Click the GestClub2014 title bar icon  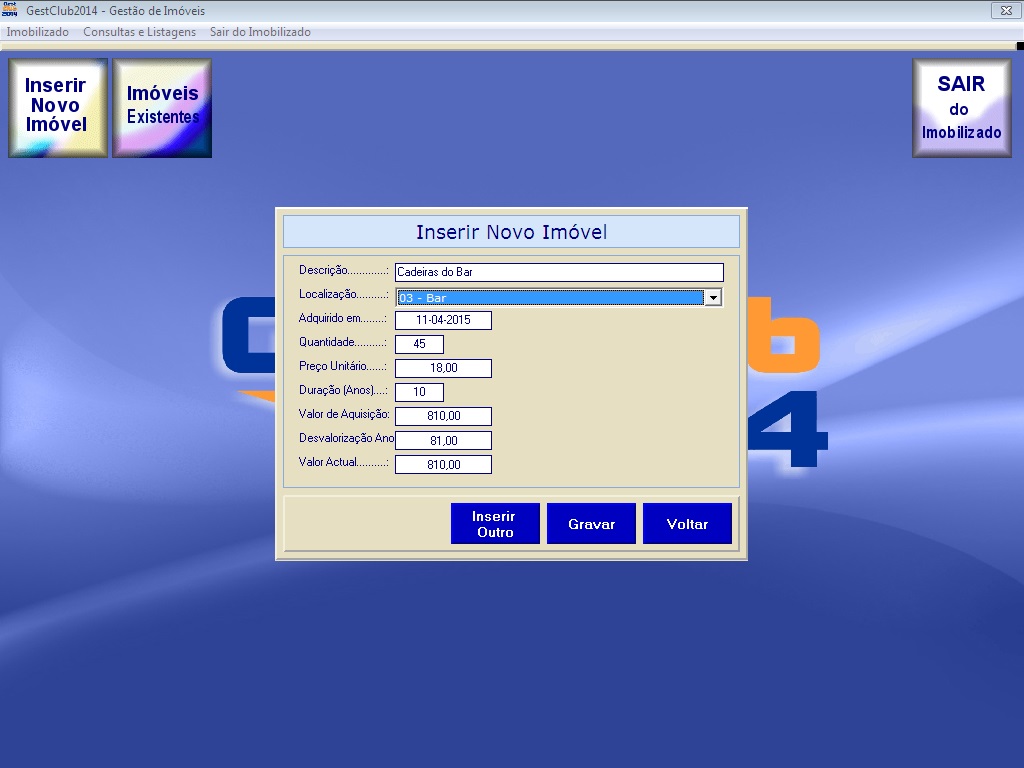click(x=10, y=10)
